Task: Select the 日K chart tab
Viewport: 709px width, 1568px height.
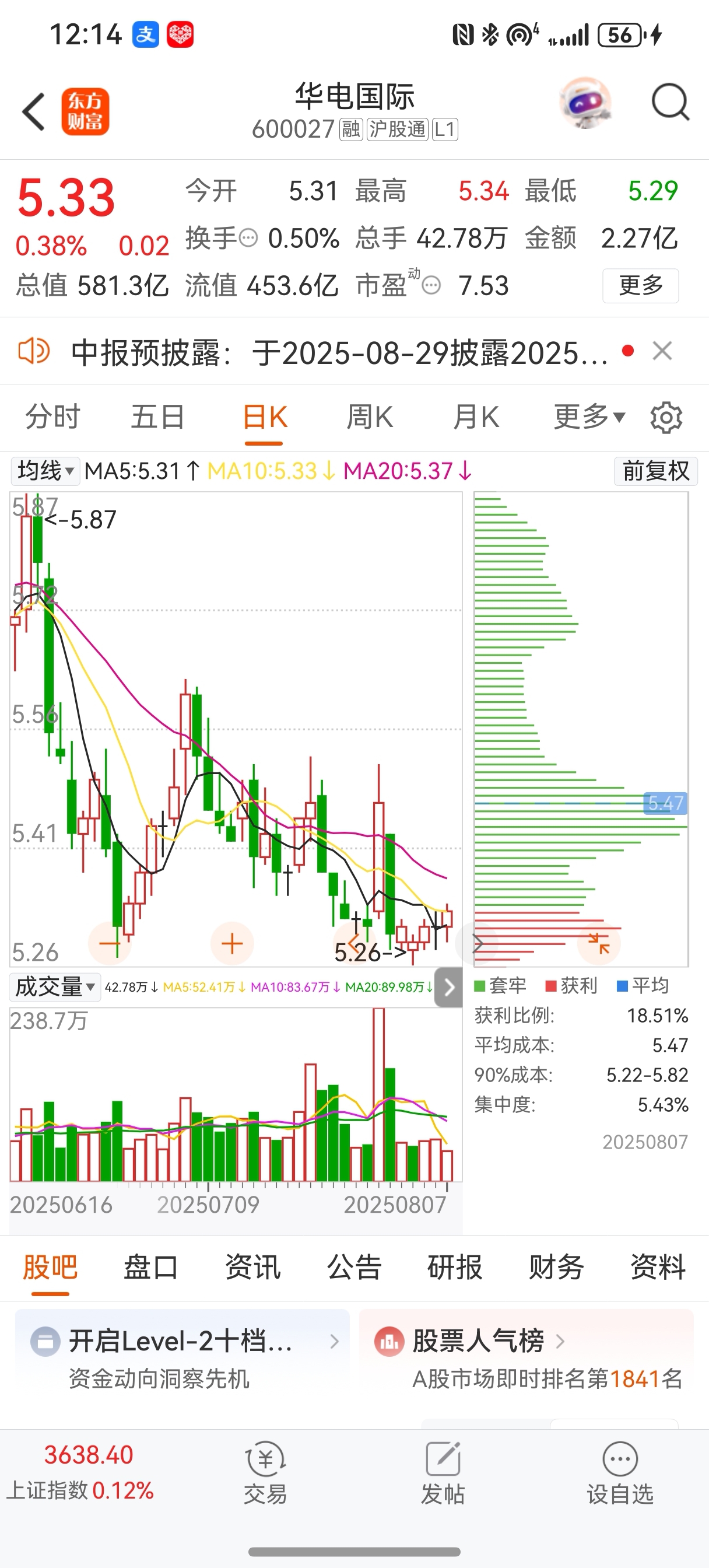Action: tap(264, 418)
